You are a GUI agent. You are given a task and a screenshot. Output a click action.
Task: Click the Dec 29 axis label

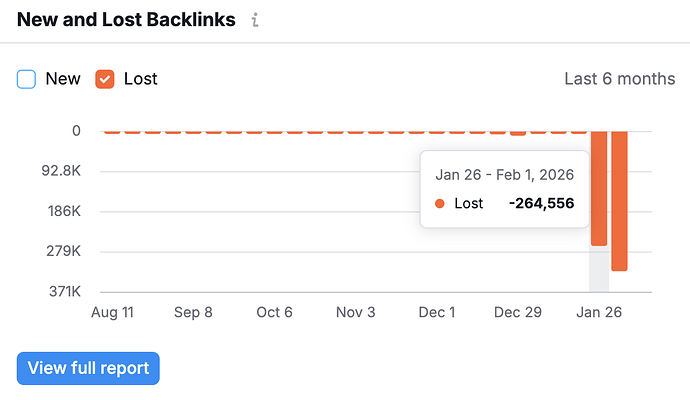coord(518,313)
